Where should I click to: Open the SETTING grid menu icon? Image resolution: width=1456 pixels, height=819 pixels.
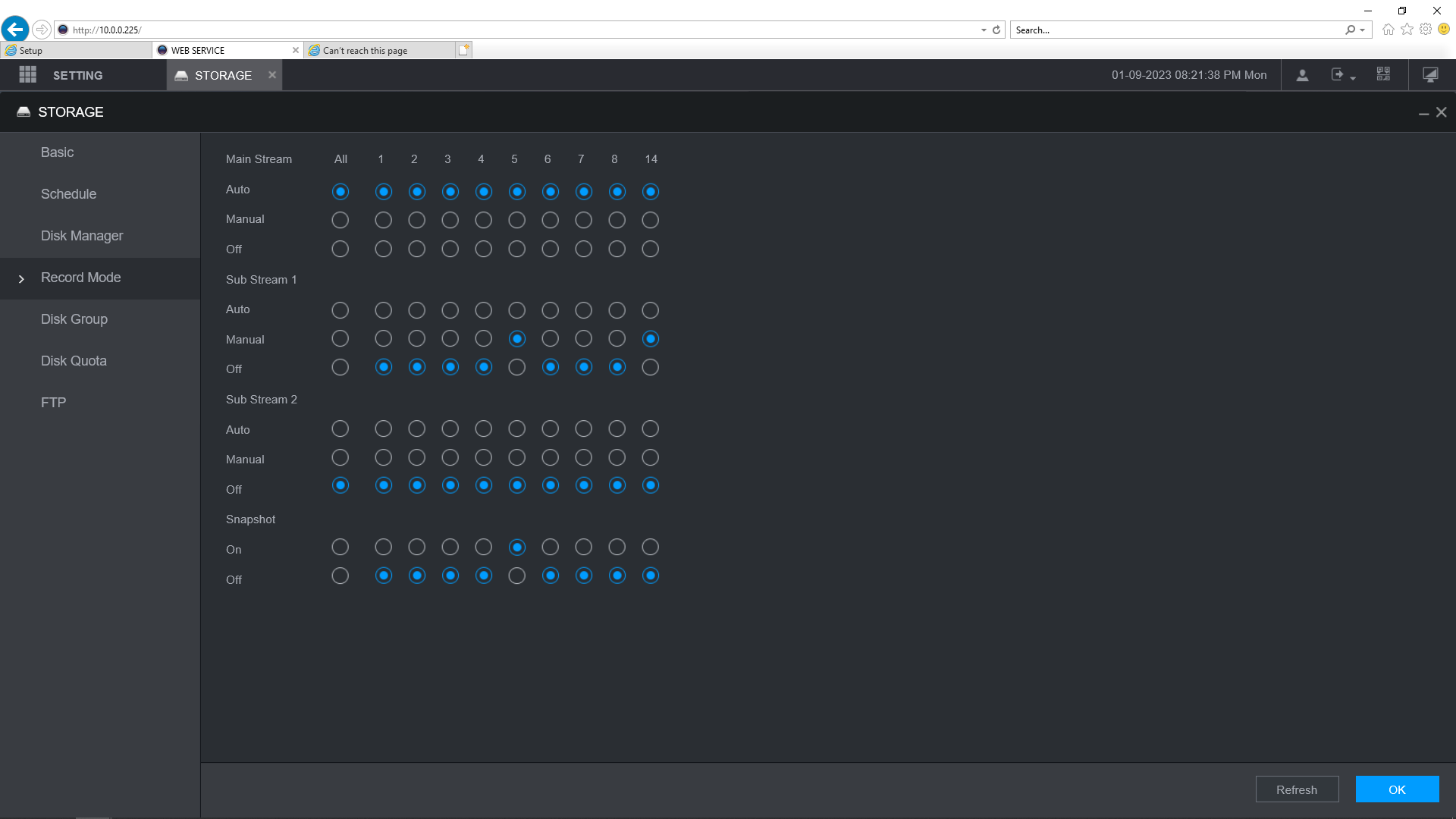point(28,74)
